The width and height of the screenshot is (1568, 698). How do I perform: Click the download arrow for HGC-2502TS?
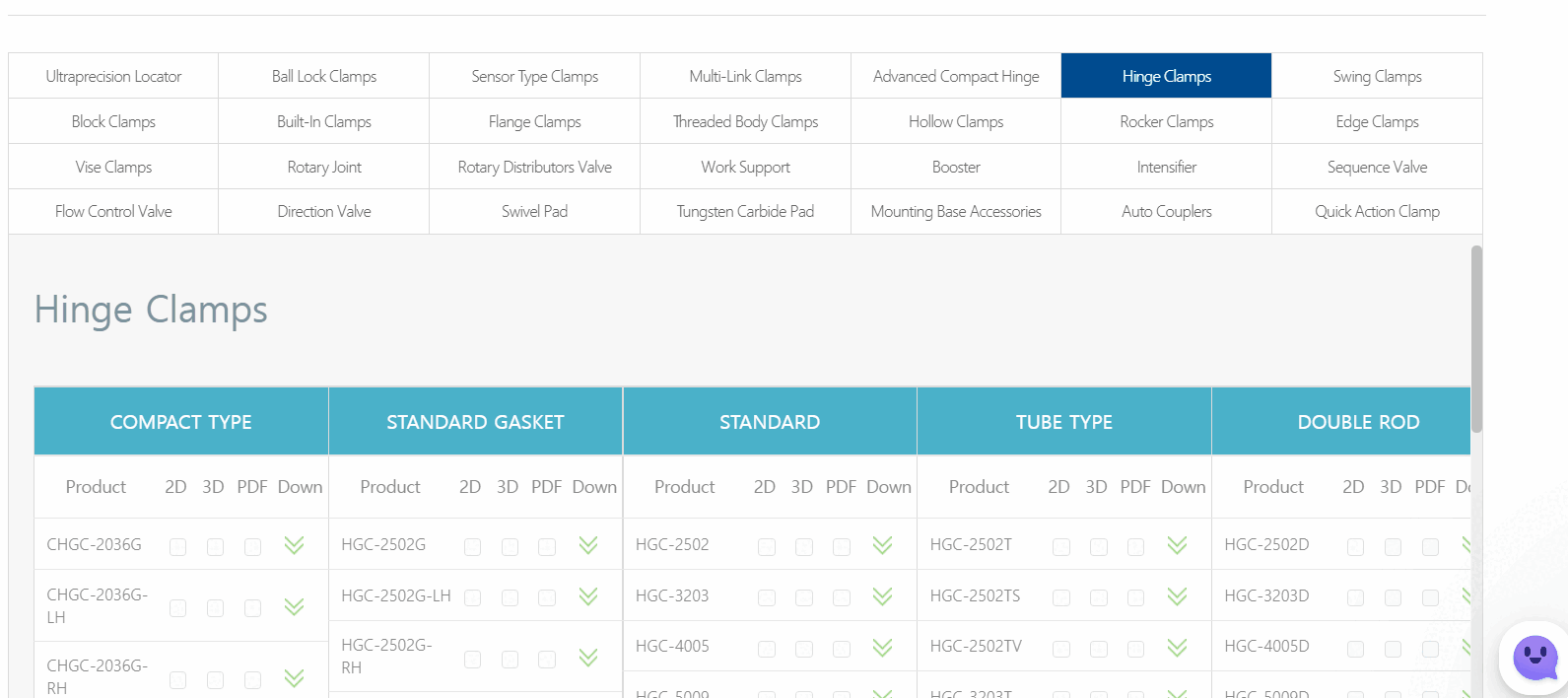(1177, 596)
